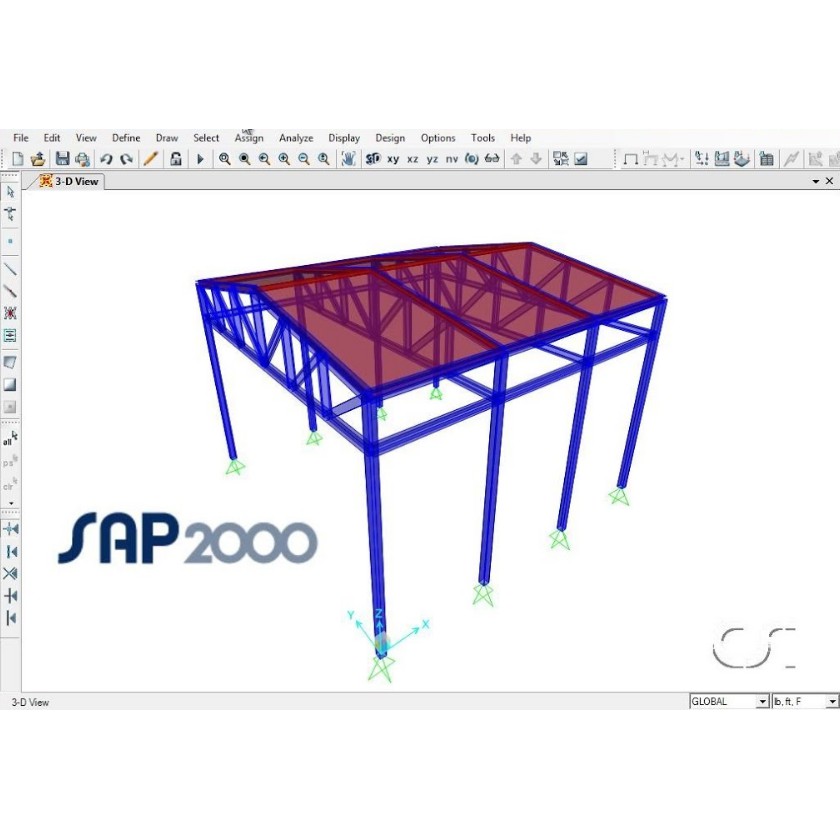This screenshot has height=840, width=840.
Task: Click the Undo arrow icon
Action: [106, 159]
